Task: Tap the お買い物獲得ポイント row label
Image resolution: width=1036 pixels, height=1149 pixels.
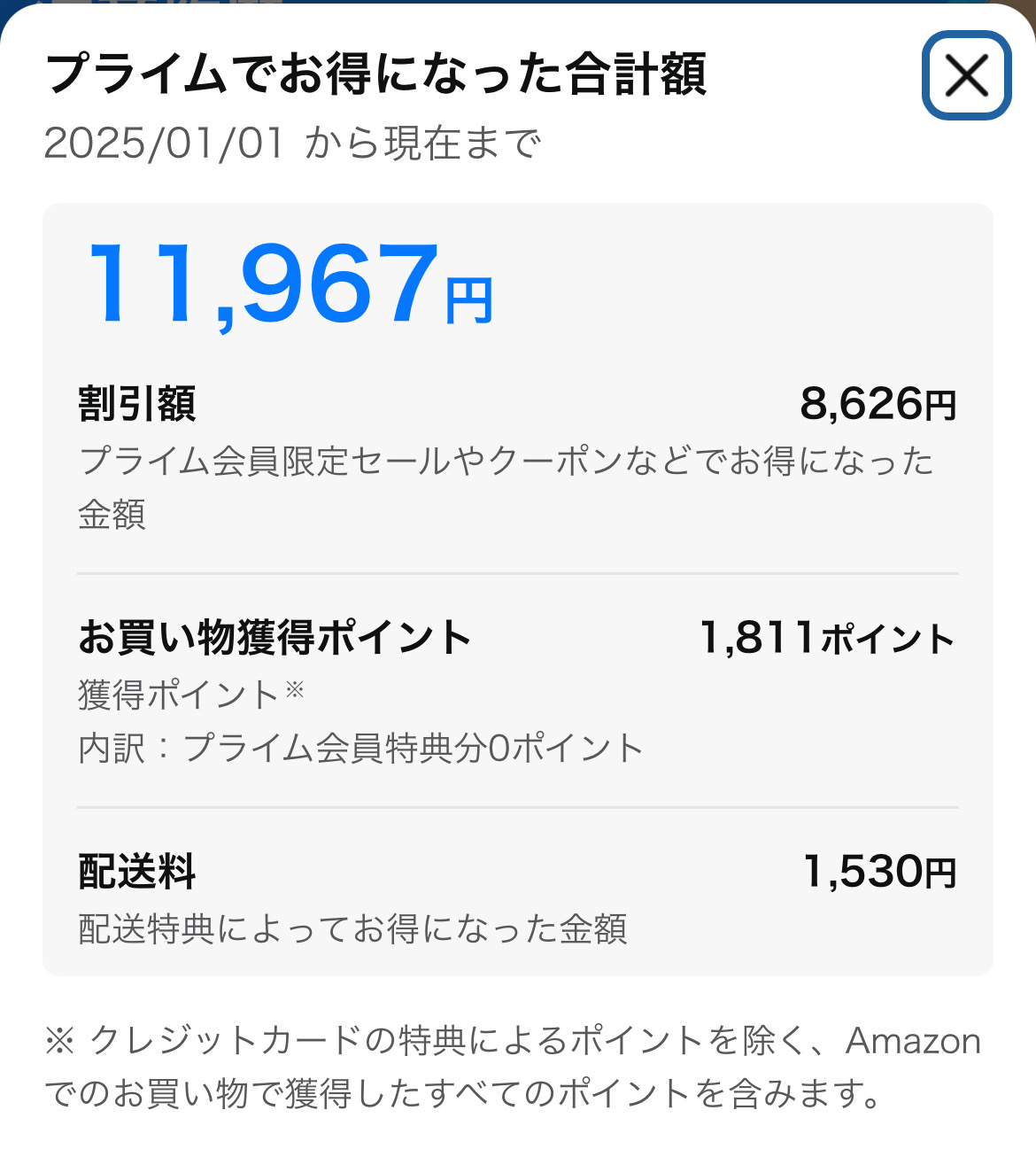Action: click(274, 637)
